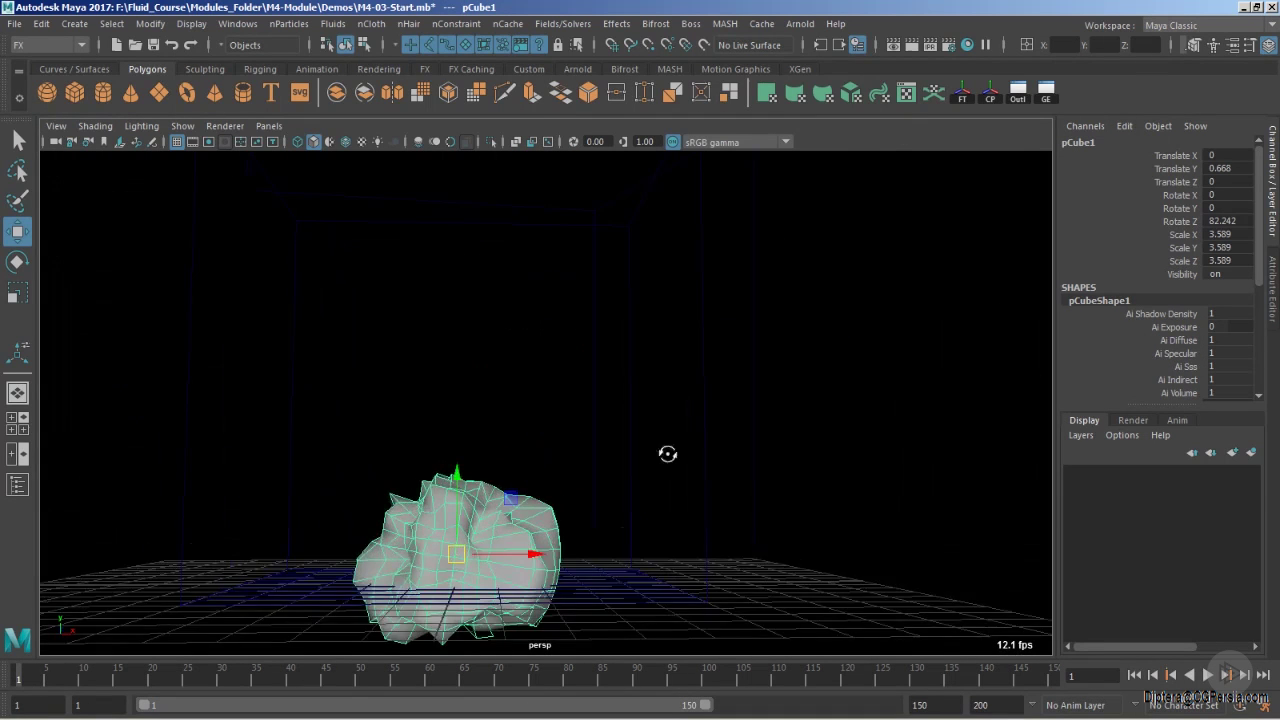Create a polygon torus from the shelf
Viewport: 1280px width, 720px height.
[187, 93]
